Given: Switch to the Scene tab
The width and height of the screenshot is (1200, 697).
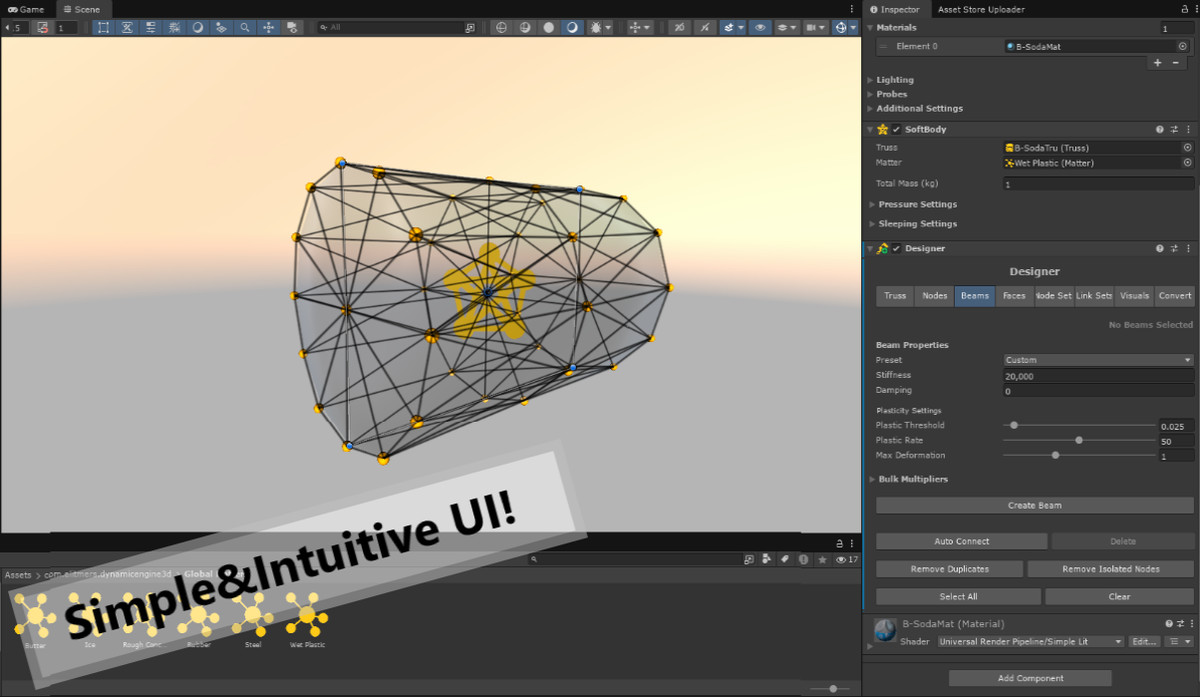Looking at the screenshot, I should point(82,9).
